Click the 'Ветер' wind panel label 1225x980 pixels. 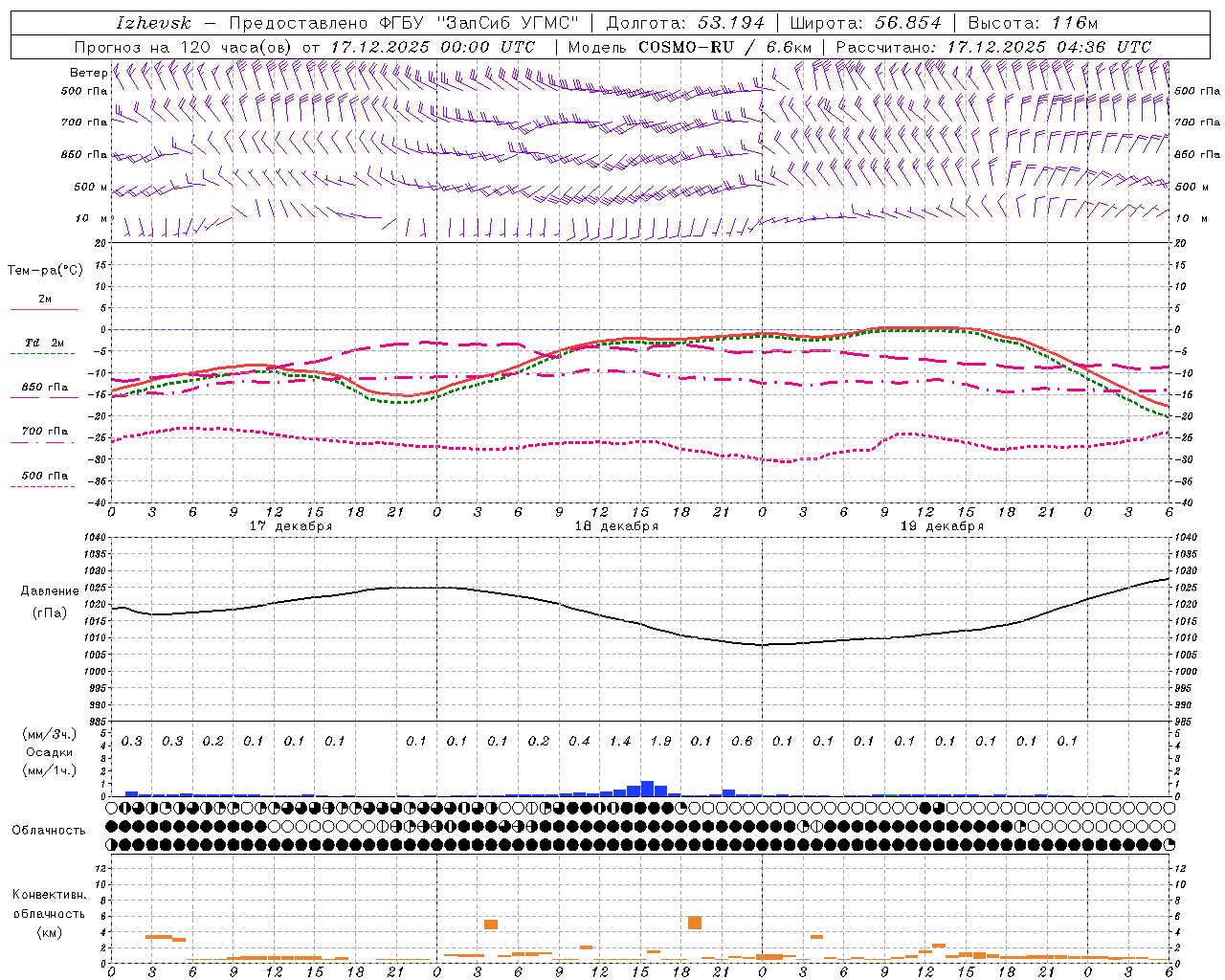pos(88,73)
